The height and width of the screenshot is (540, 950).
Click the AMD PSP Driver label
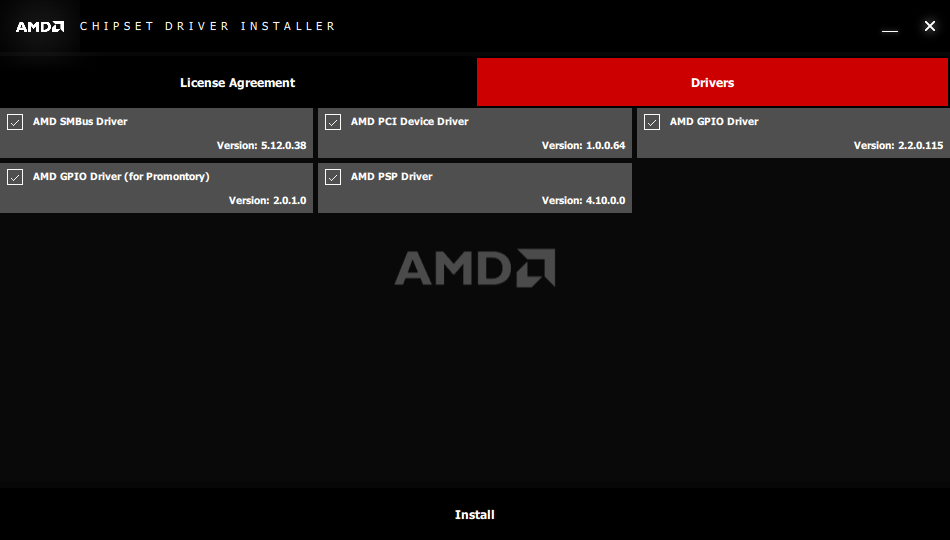click(391, 176)
